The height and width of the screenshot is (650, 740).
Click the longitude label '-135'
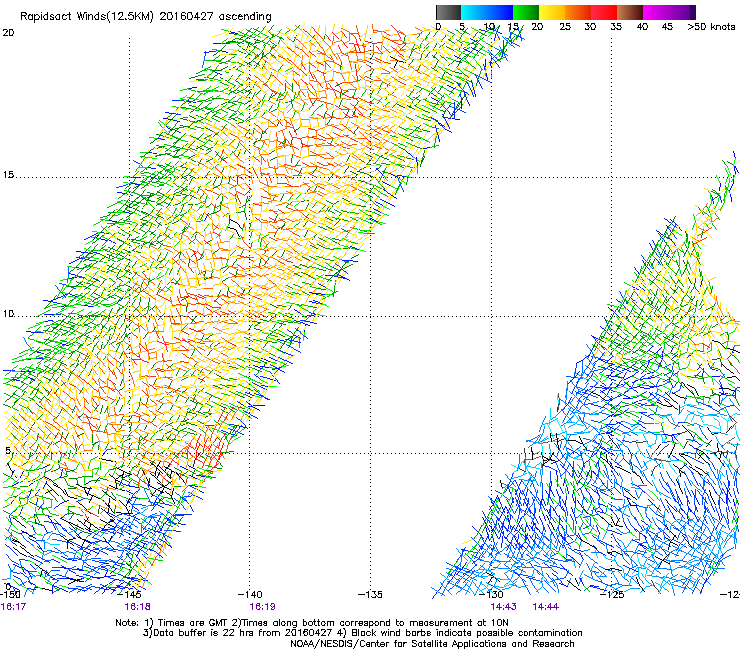coord(370,594)
